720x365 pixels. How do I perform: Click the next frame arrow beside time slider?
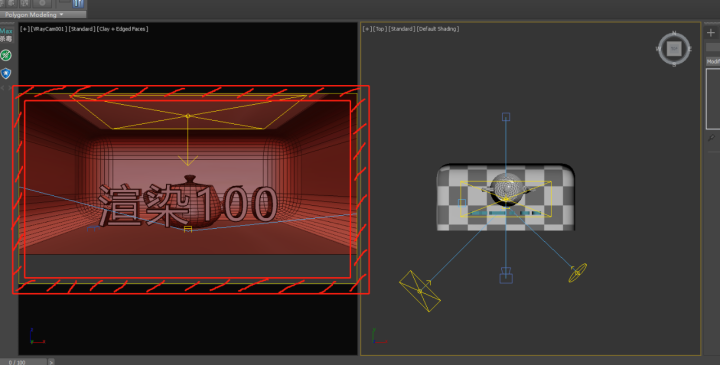pos(51,362)
